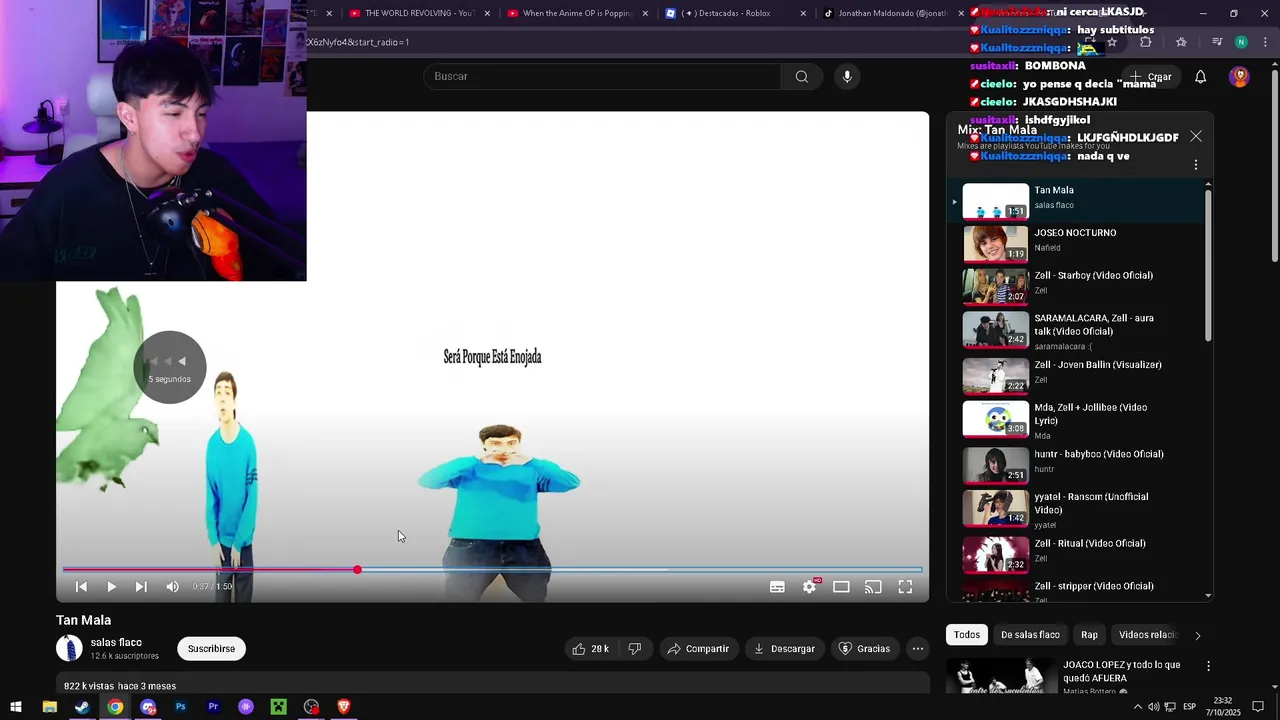Switch to When the Anime OP tab

tap(577, 13)
